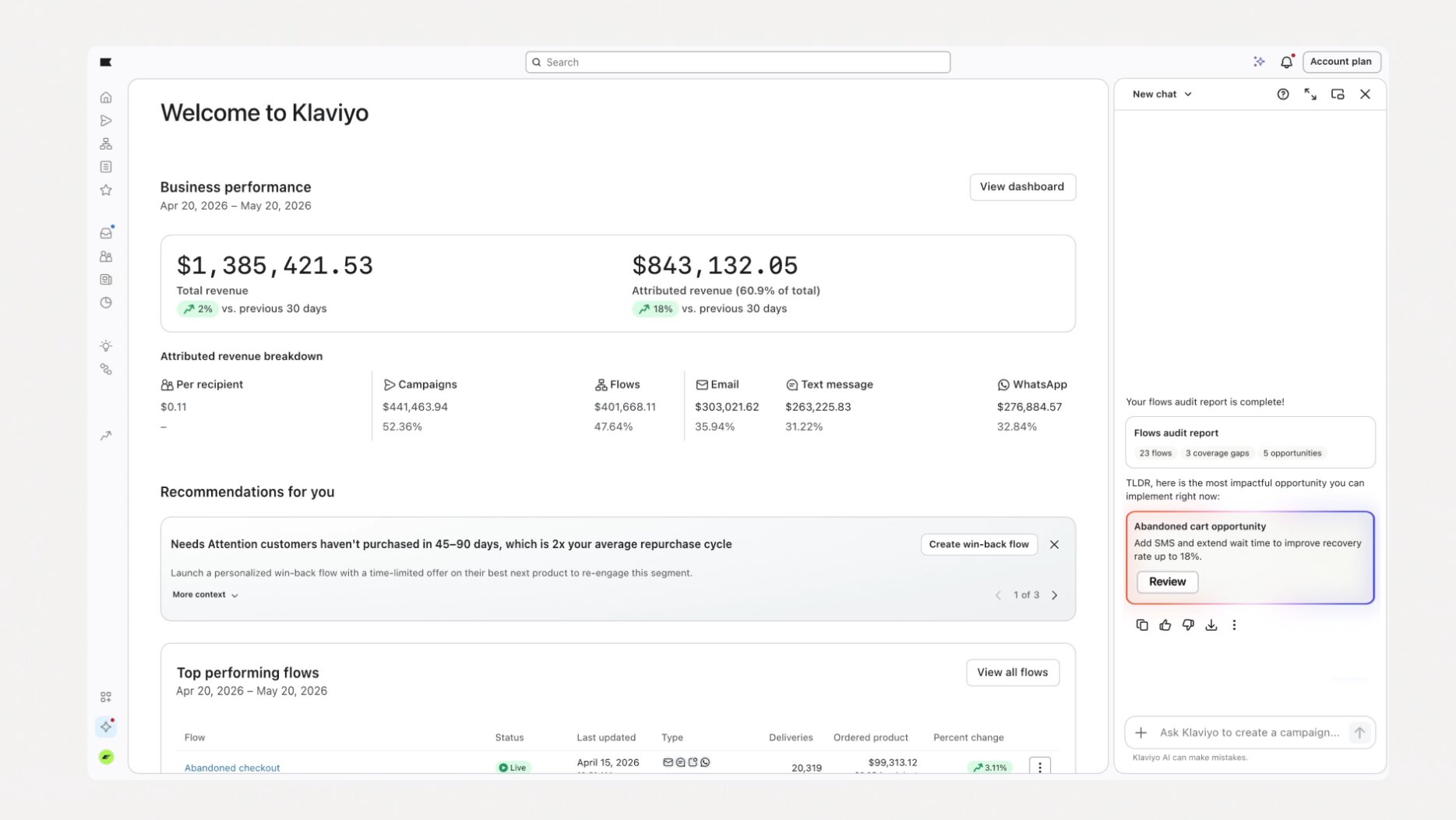The width and height of the screenshot is (1456, 820).
Task: Open the Forms list sidebar icon
Action: point(106,167)
